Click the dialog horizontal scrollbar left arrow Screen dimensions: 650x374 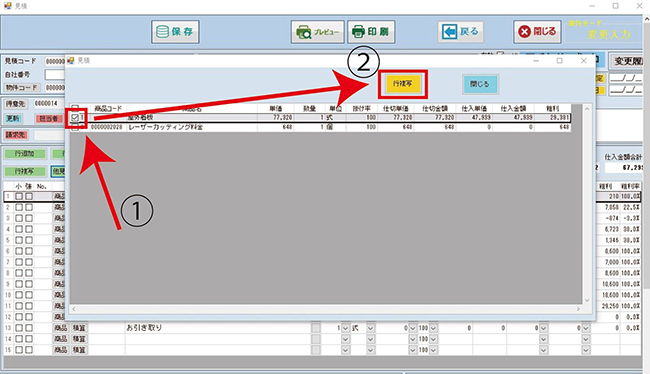[74, 309]
